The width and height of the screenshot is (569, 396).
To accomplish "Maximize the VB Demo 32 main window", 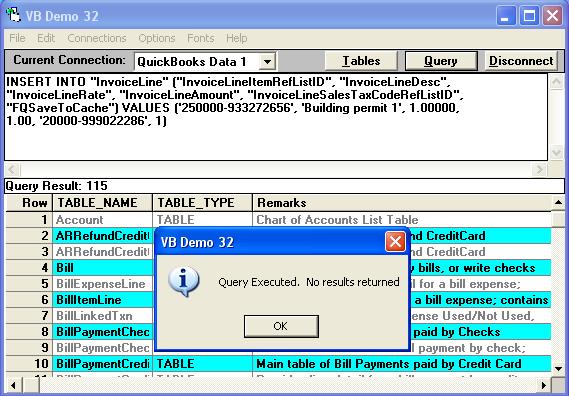I will 529,16.
